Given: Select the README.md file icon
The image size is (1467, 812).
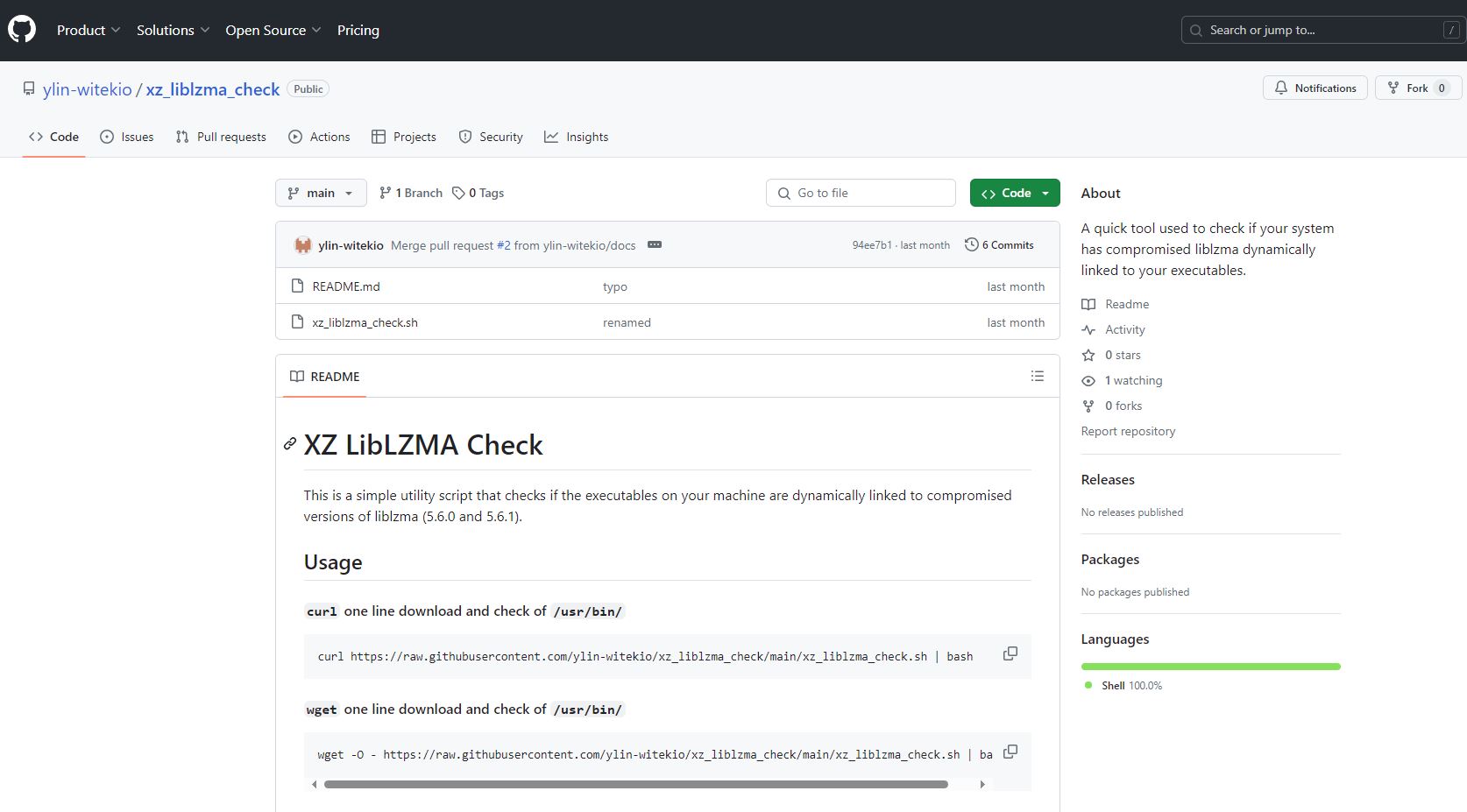Looking at the screenshot, I should [297, 286].
